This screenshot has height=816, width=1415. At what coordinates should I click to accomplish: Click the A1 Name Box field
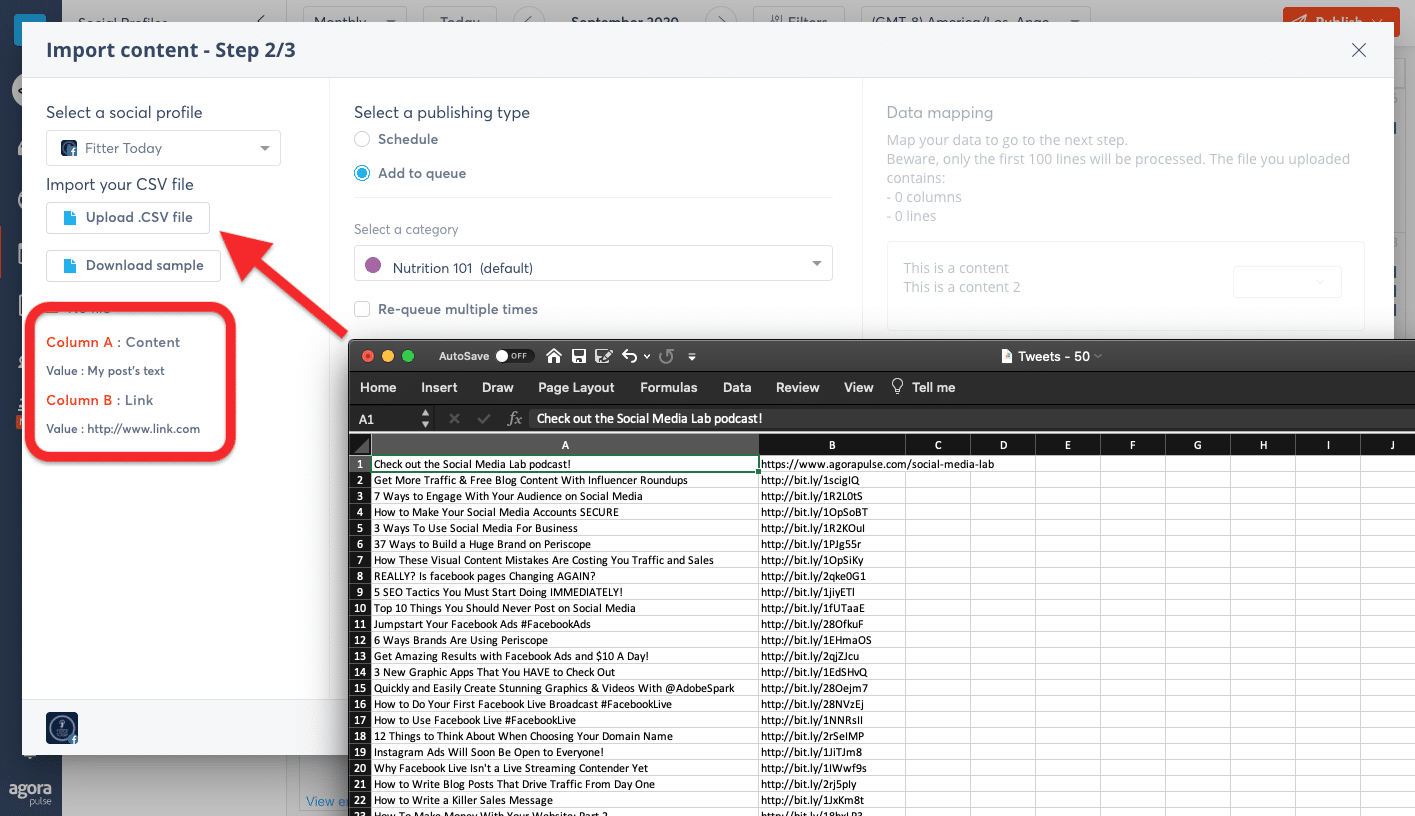[385, 419]
